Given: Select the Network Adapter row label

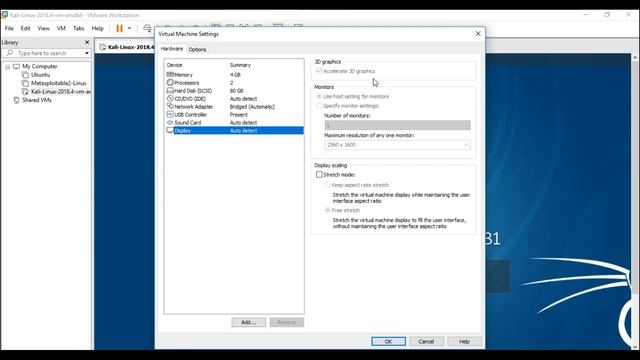Looking at the screenshot, I should click(193, 107).
